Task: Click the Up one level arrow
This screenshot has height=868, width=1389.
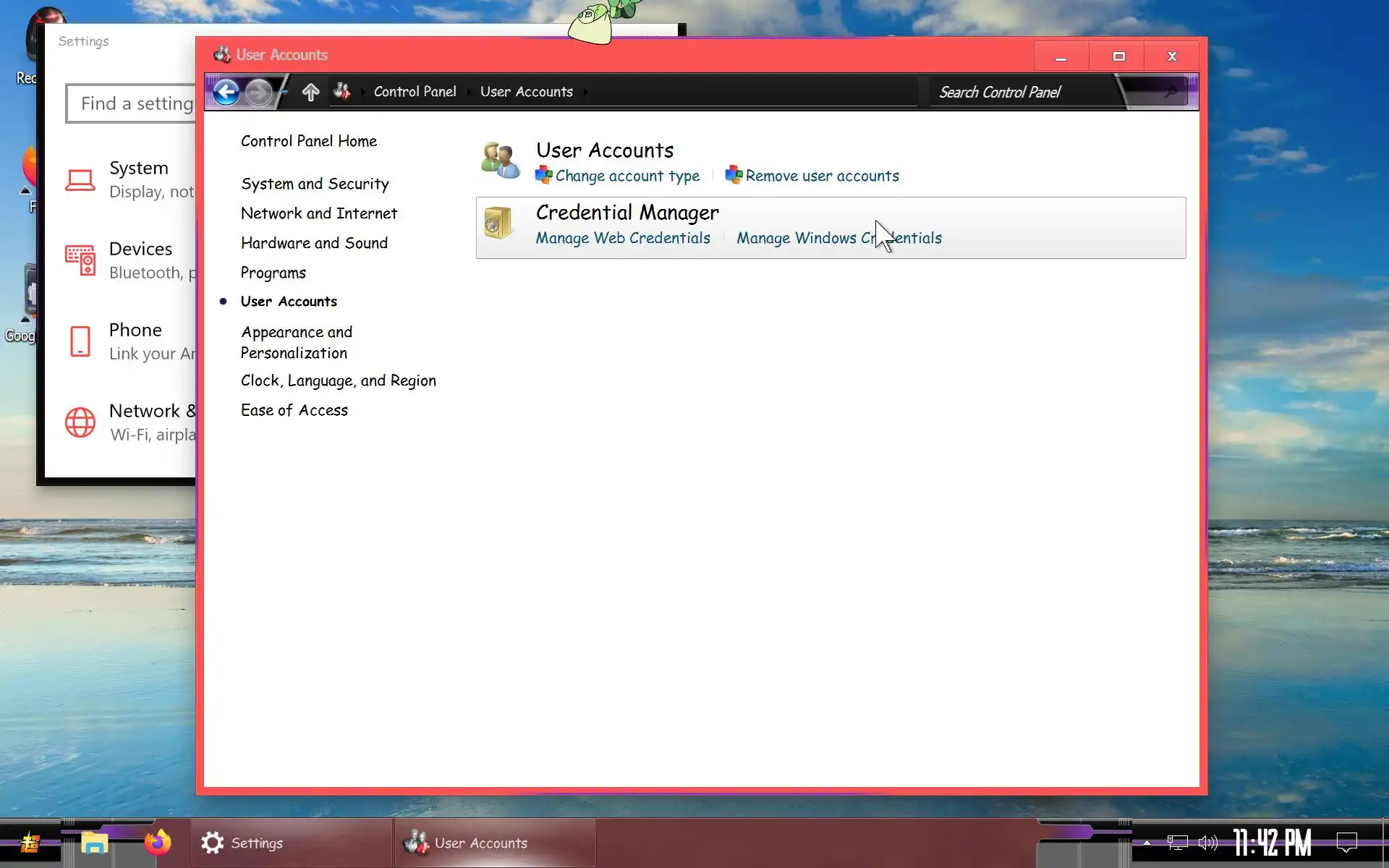Action: [x=310, y=92]
